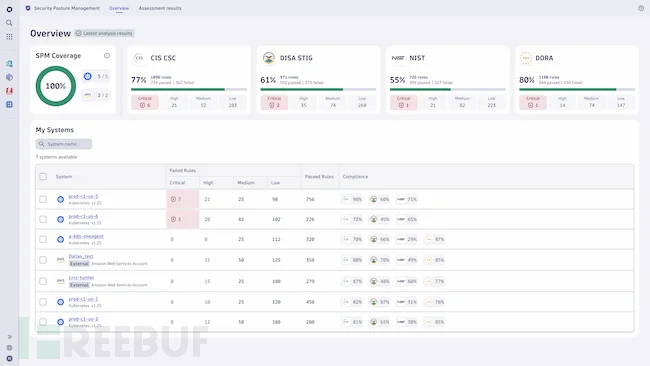
Task: Open the blue hexagon app in sidebar
Action: (x=9, y=77)
